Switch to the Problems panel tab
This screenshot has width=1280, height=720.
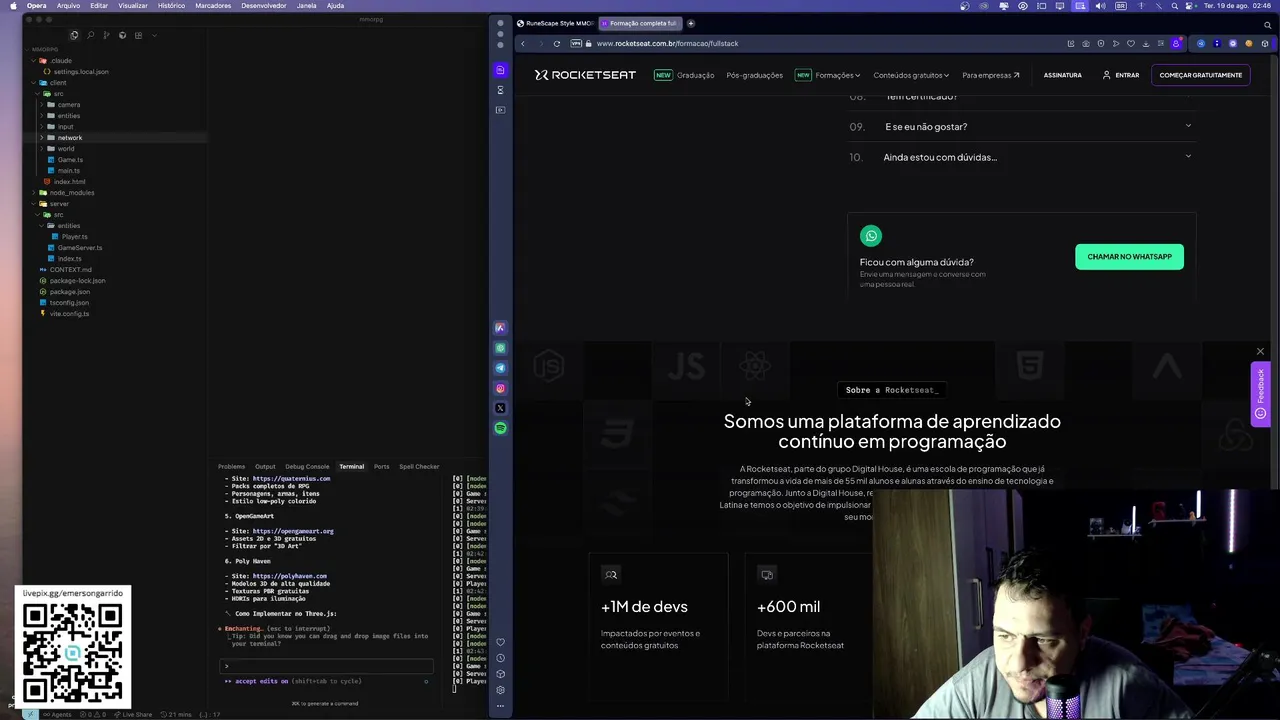(231, 466)
